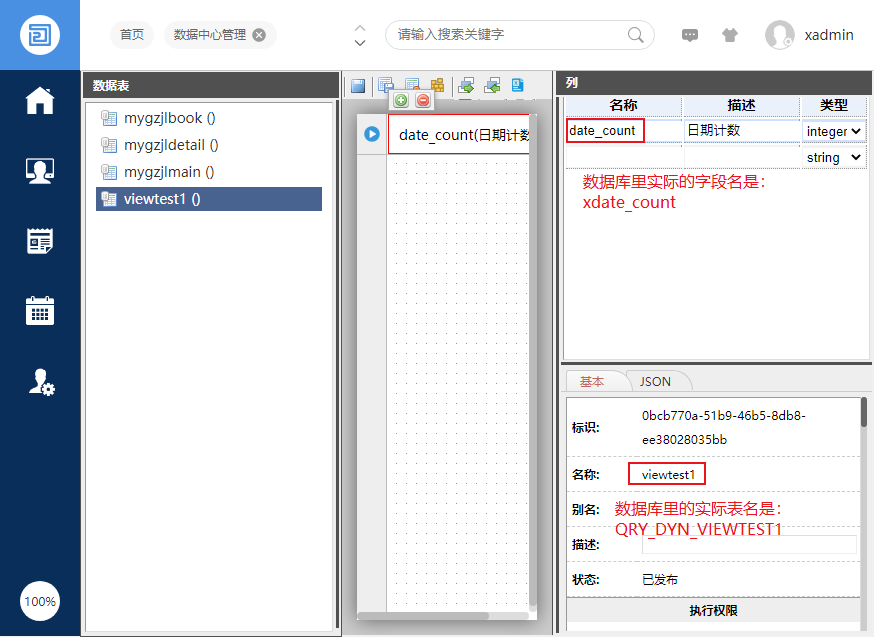Screen dimensions: 874x637
Task: Click the red minus icon to remove a column
Action: pos(422,100)
